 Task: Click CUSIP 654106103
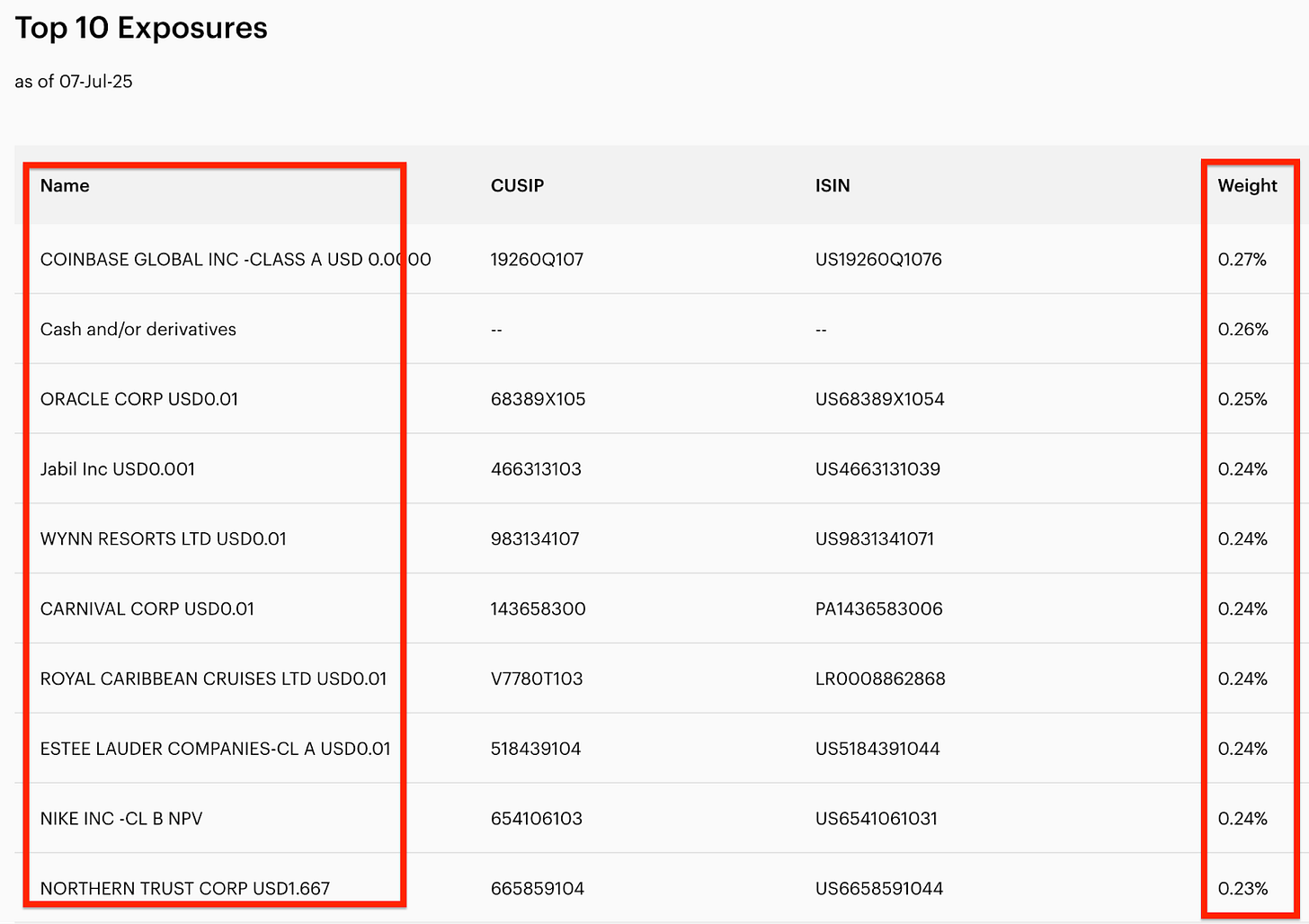pyautogui.click(x=537, y=819)
